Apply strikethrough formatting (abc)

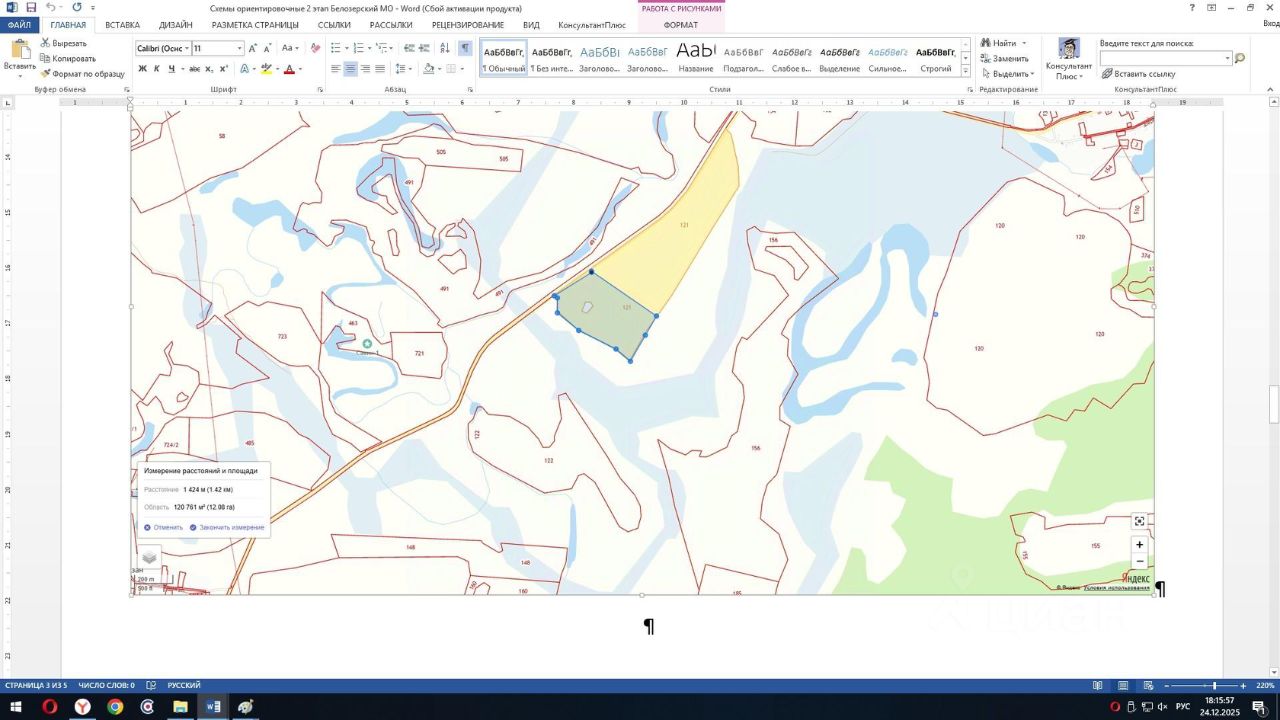point(194,69)
